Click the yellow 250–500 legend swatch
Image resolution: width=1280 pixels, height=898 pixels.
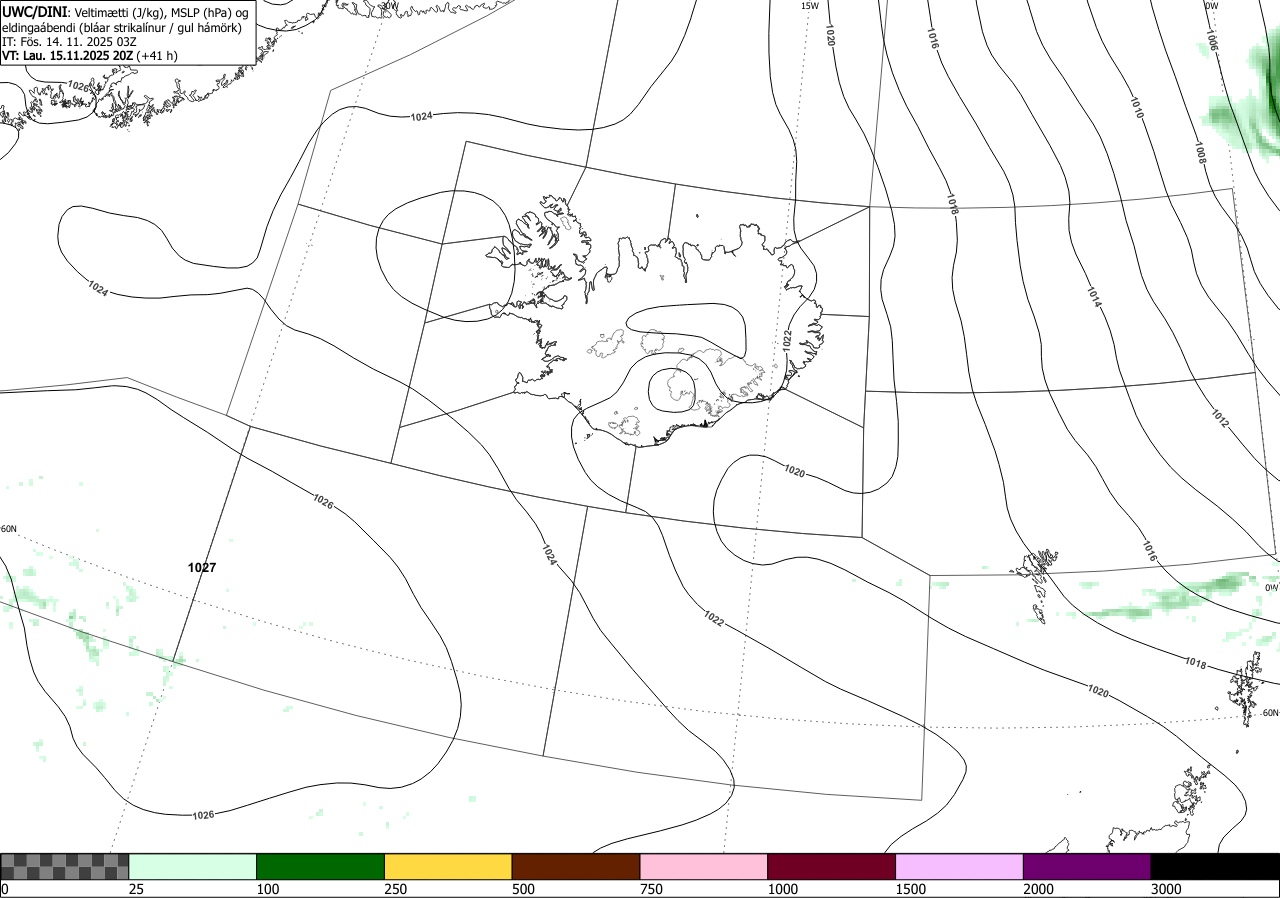[x=448, y=866]
